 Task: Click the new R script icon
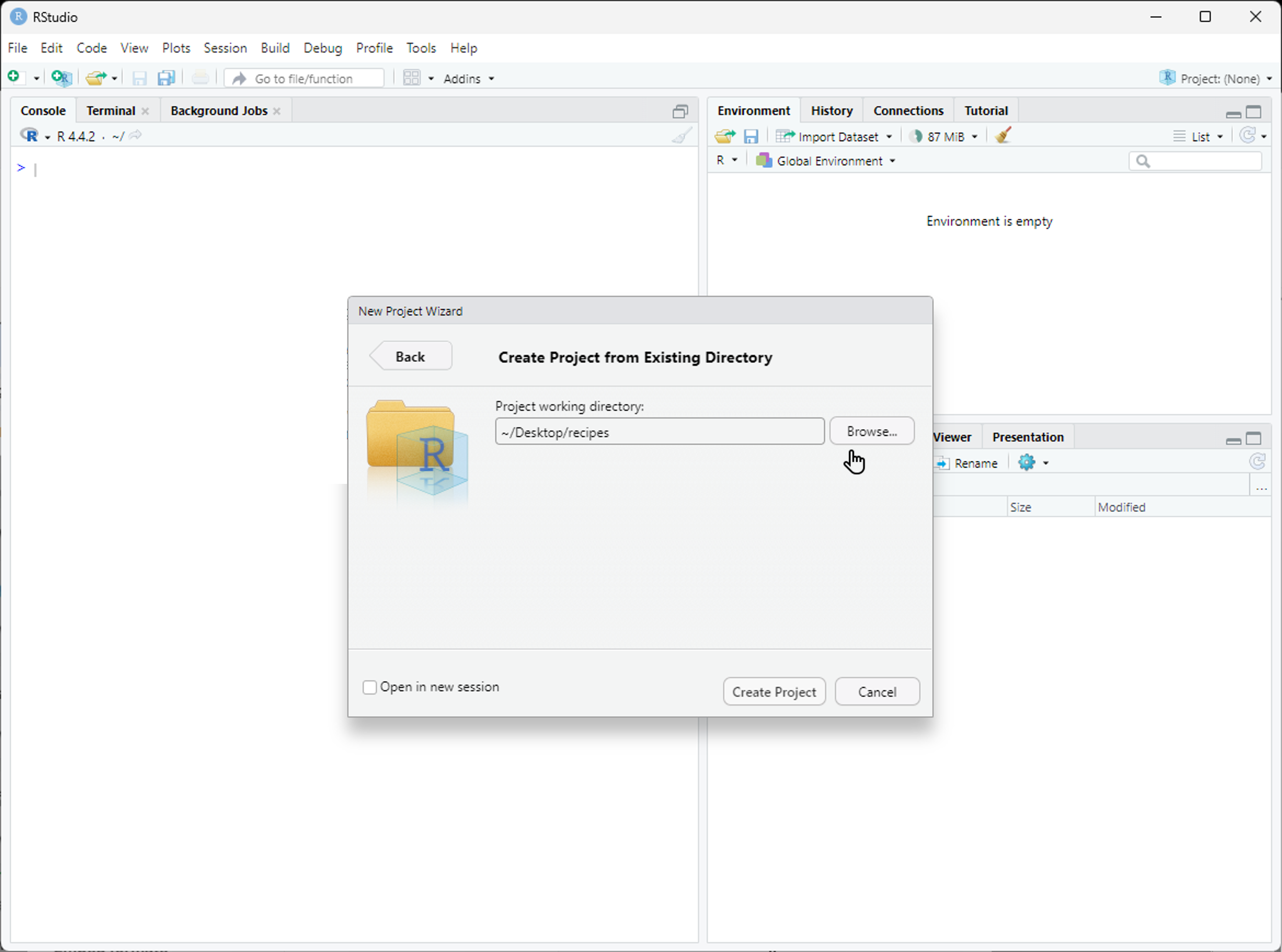click(18, 78)
